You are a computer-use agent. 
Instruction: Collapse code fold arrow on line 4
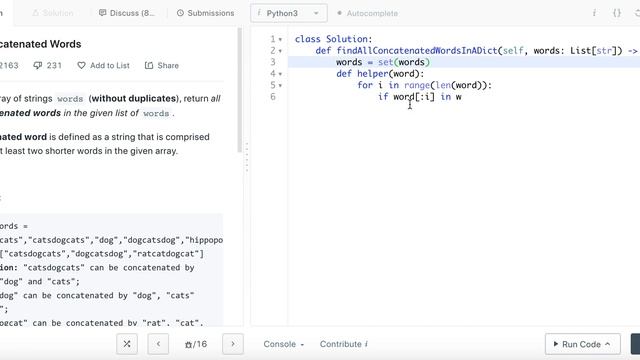(x=280, y=74)
